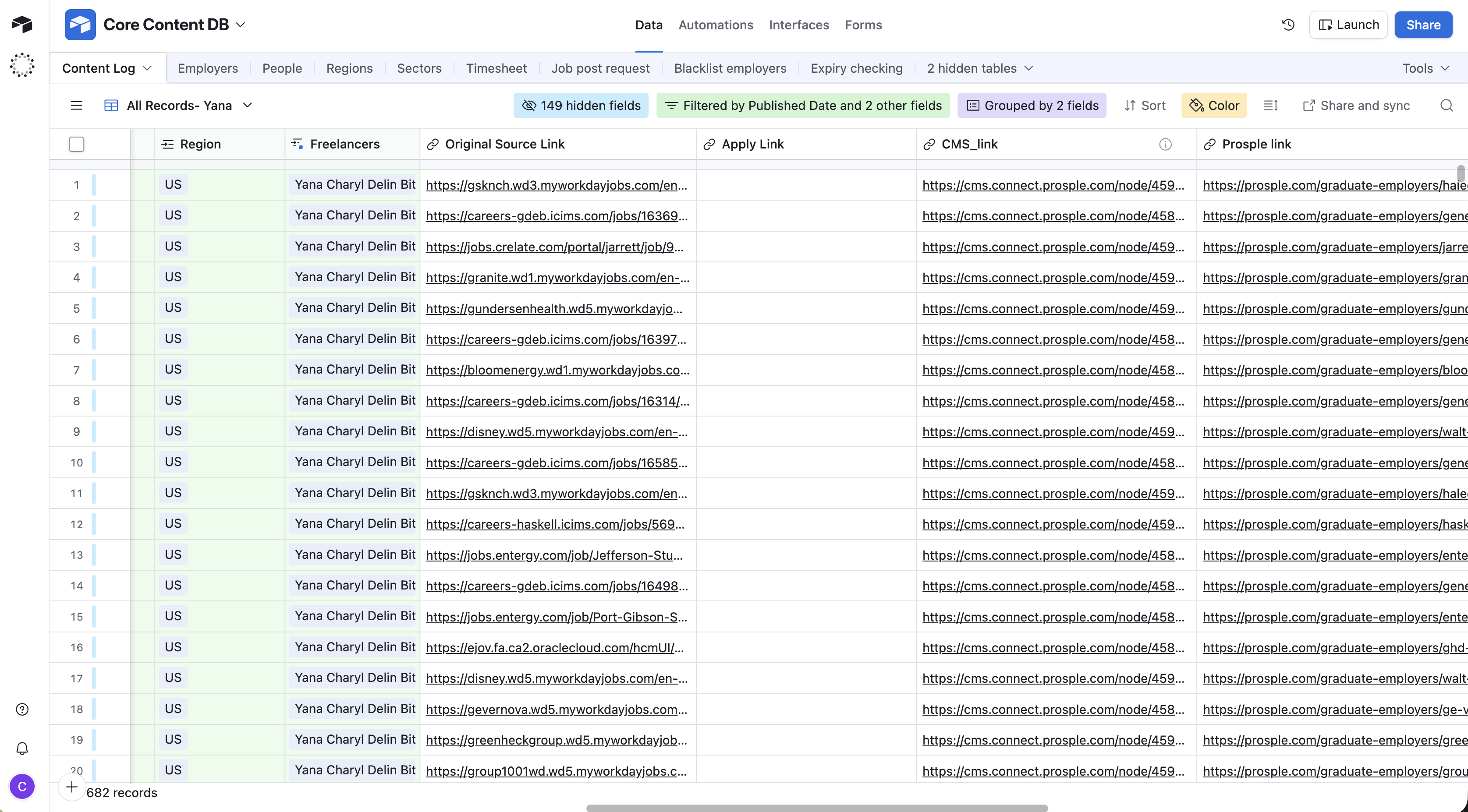Open the notifications bell icon

pos(21,748)
